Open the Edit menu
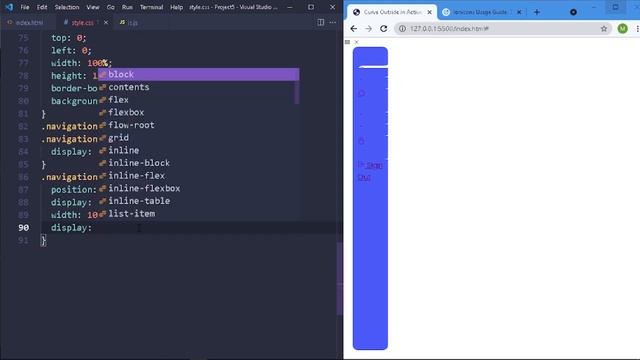Image resolution: width=640 pixels, height=360 pixels. (x=42, y=7)
